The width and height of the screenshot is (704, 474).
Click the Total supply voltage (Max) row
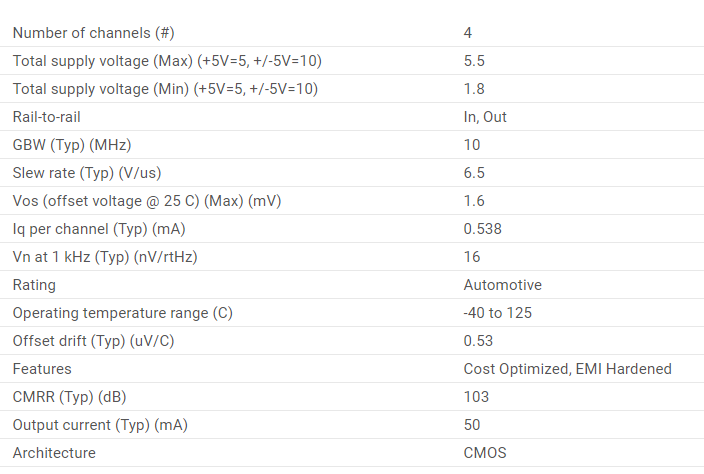352,61
